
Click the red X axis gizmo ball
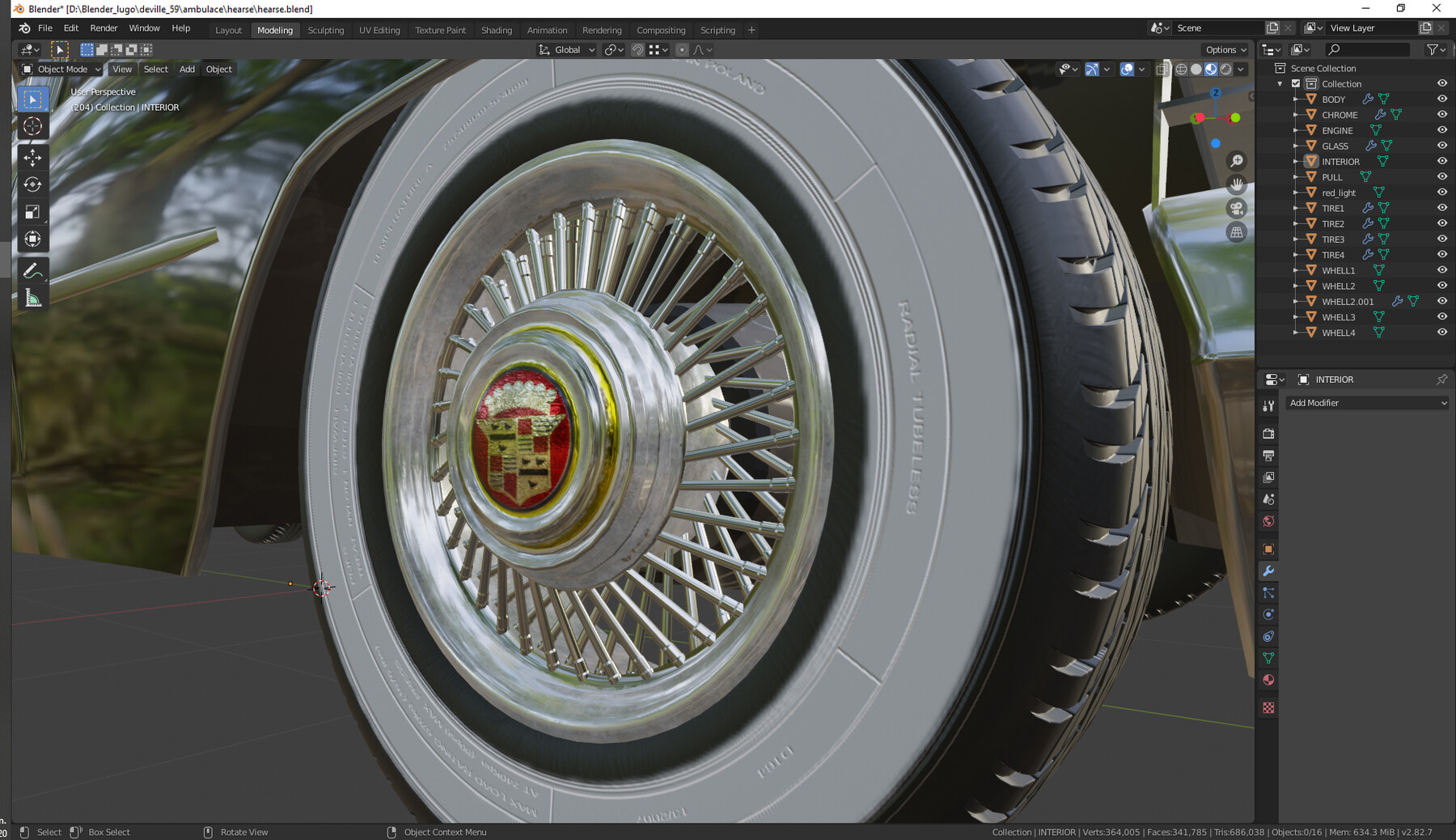tap(1200, 118)
